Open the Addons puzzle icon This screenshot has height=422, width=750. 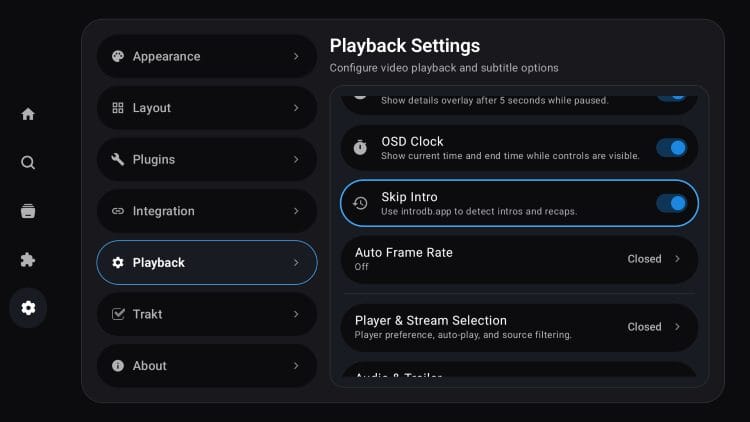click(28, 260)
